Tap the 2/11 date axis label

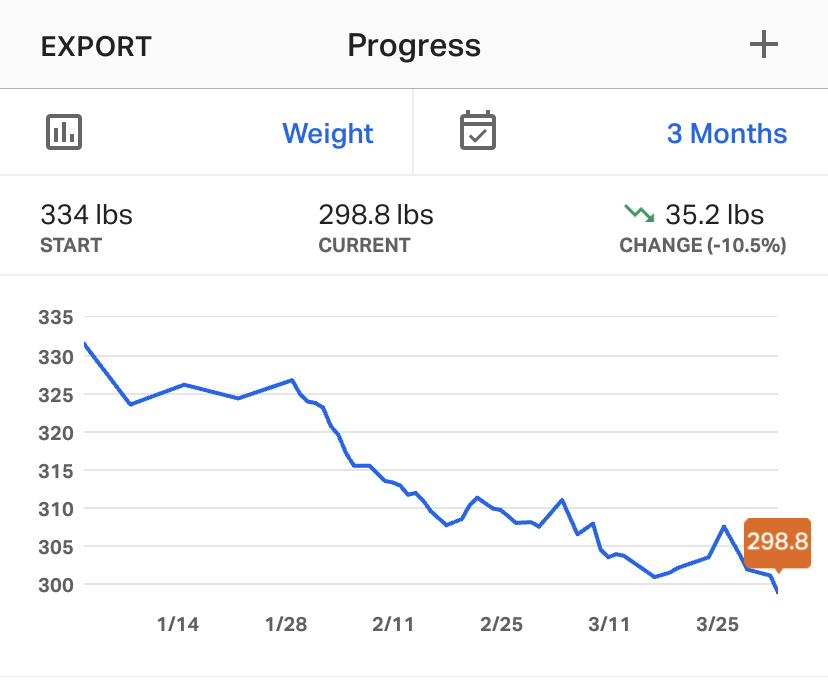(x=393, y=625)
